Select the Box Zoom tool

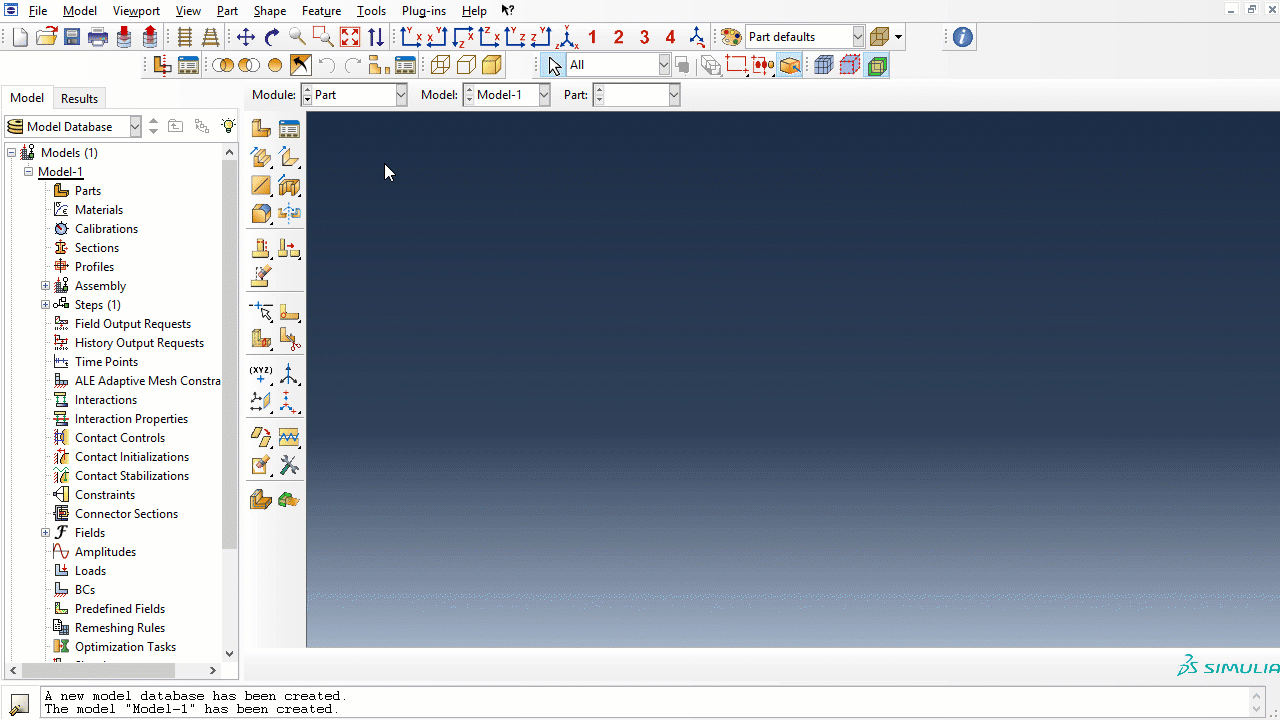tap(323, 37)
